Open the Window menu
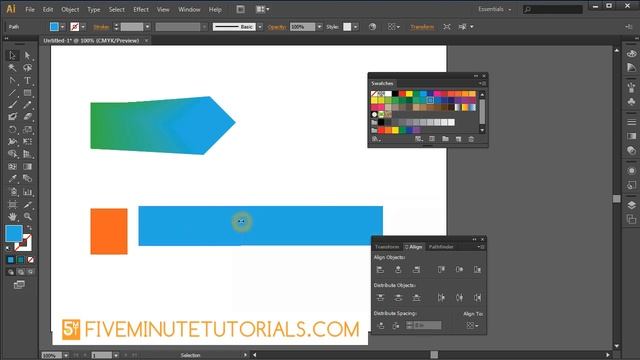640x360 pixels. 189,9
